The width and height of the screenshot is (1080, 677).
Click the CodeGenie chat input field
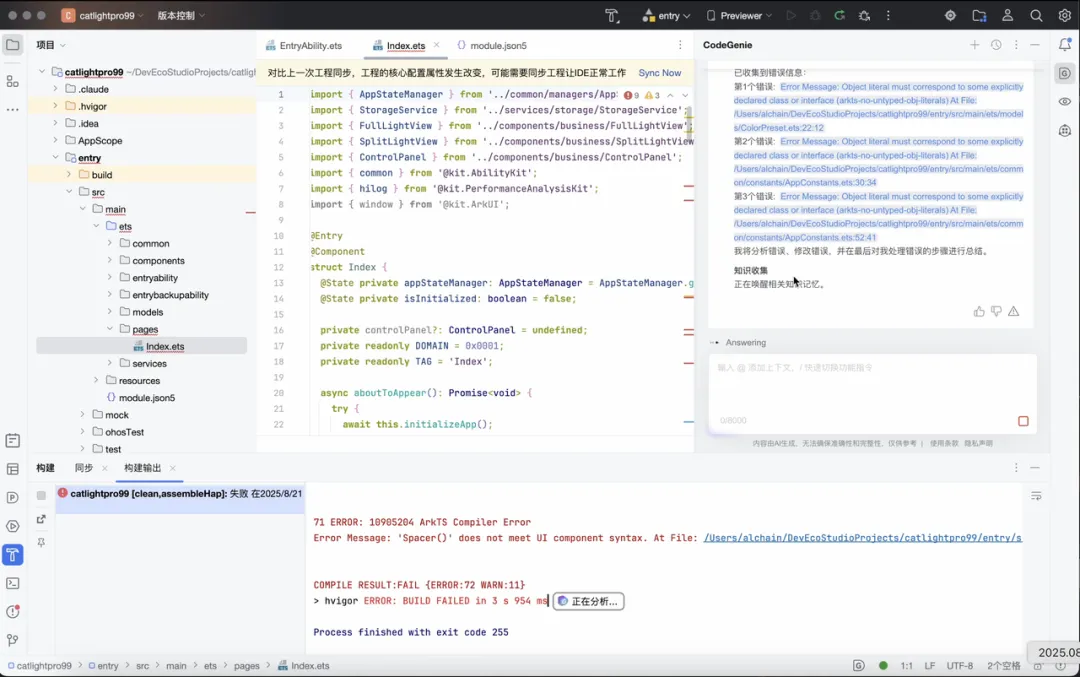[872, 393]
